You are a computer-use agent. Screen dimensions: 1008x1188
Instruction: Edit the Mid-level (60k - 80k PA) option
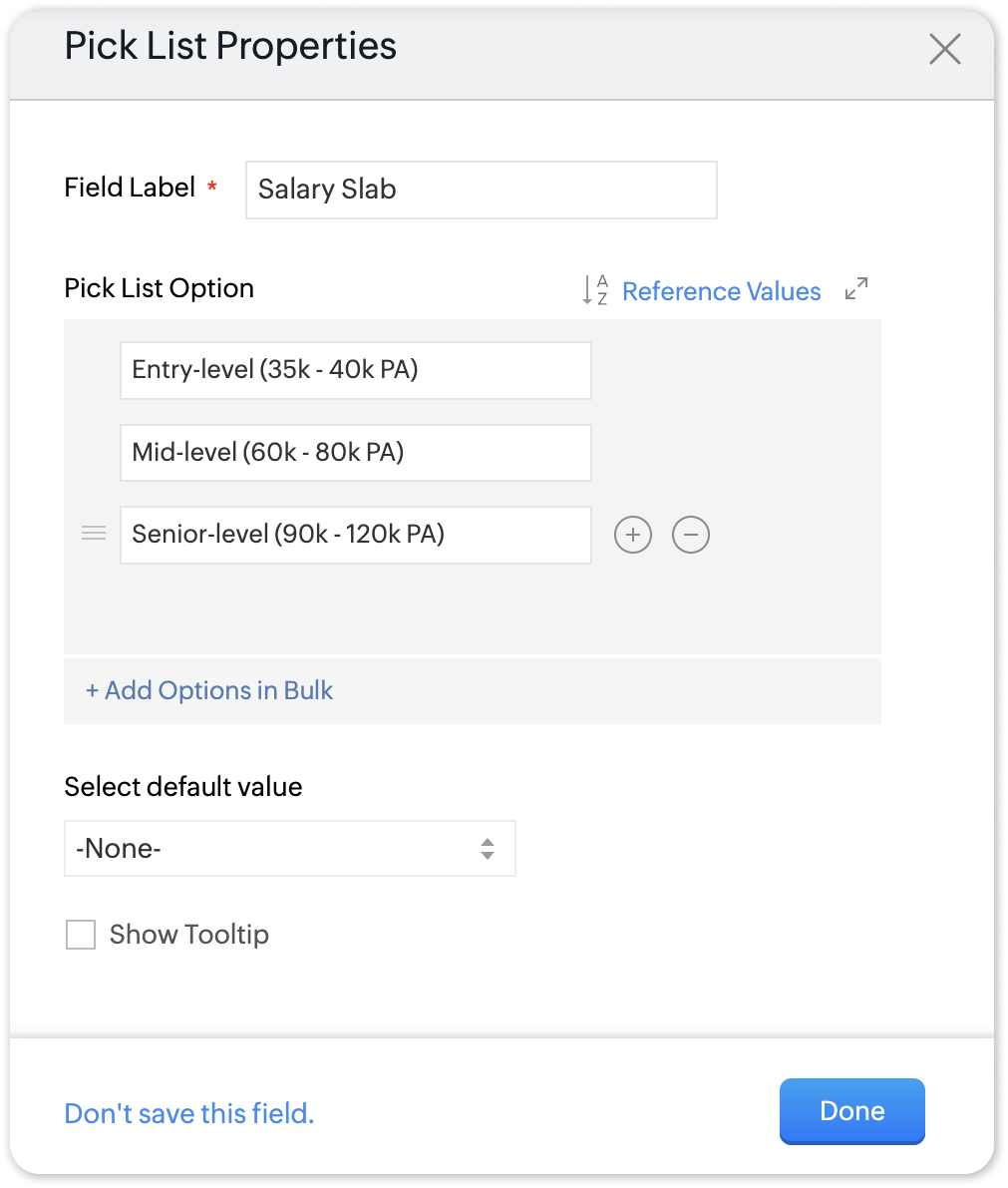[355, 453]
